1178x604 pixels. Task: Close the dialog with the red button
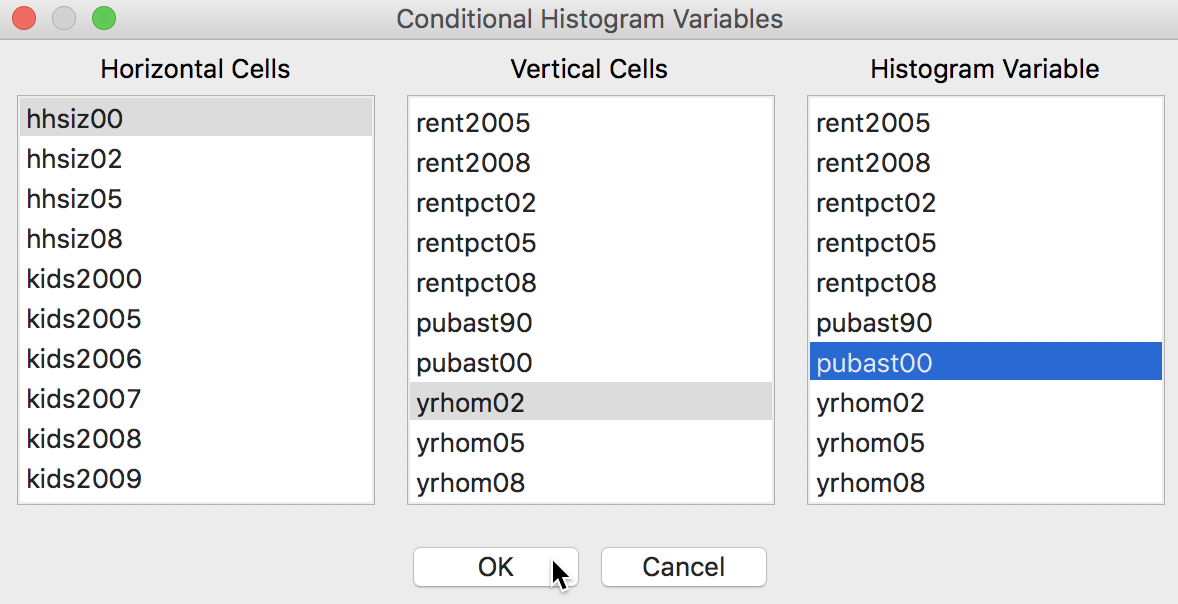(x=24, y=18)
